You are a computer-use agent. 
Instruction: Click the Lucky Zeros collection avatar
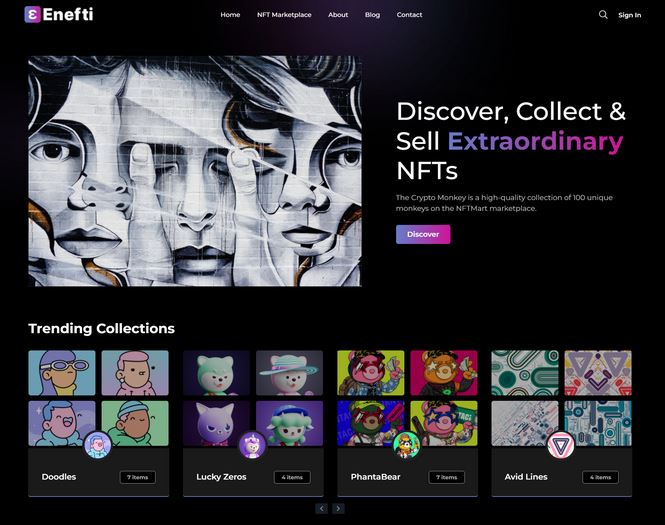[252, 445]
